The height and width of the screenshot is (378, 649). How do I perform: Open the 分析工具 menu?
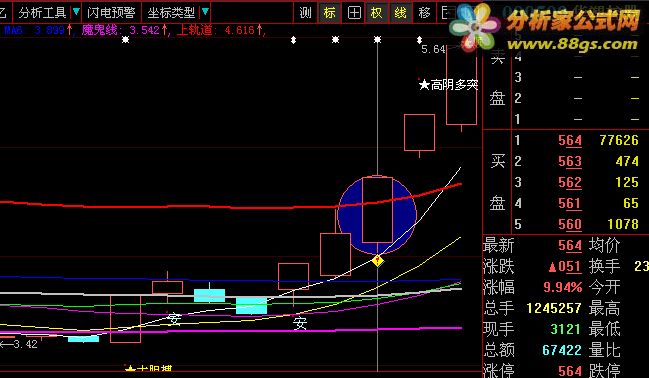pyautogui.click(x=42, y=12)
